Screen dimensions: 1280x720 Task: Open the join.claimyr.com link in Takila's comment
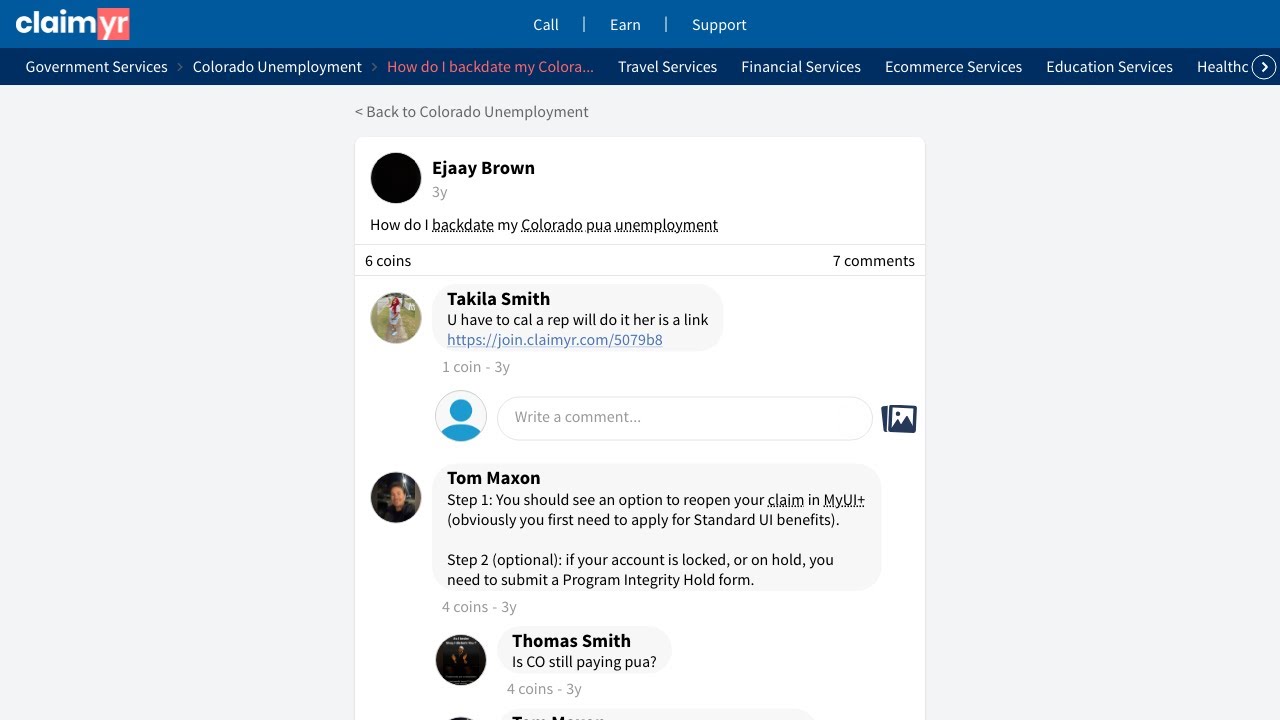click(x=555, y=340)
